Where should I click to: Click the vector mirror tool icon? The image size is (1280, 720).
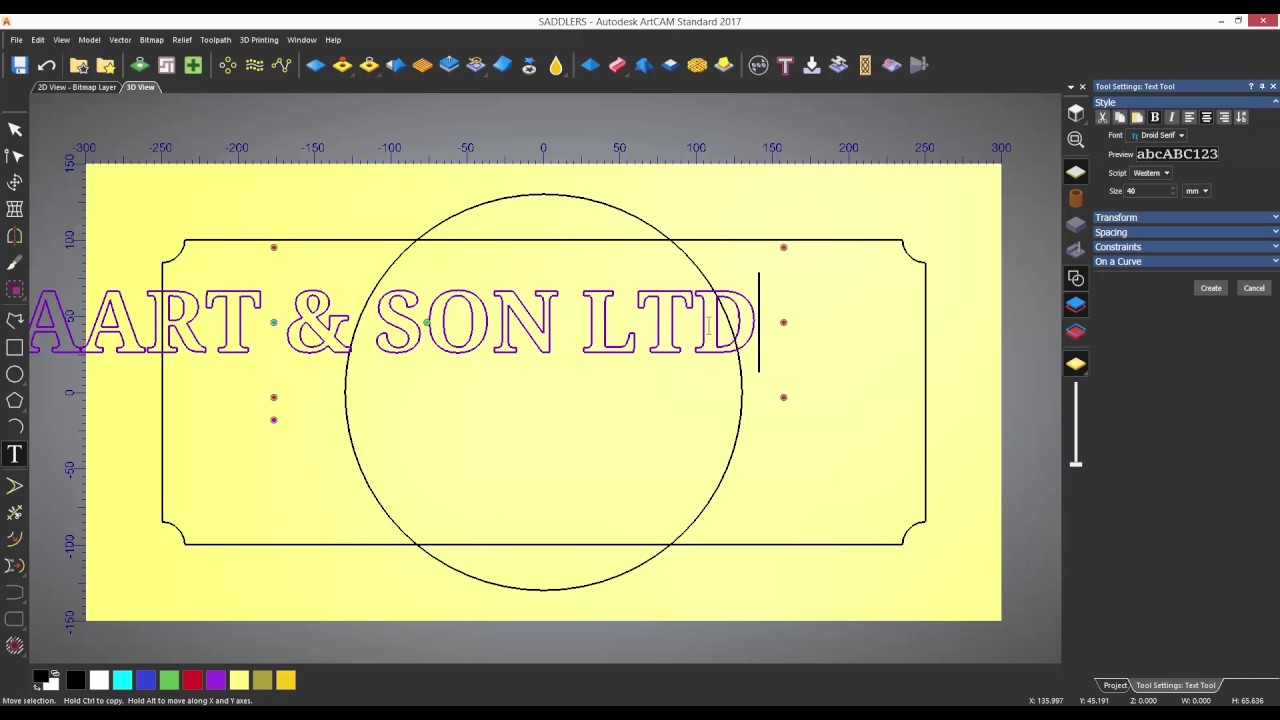15,236
